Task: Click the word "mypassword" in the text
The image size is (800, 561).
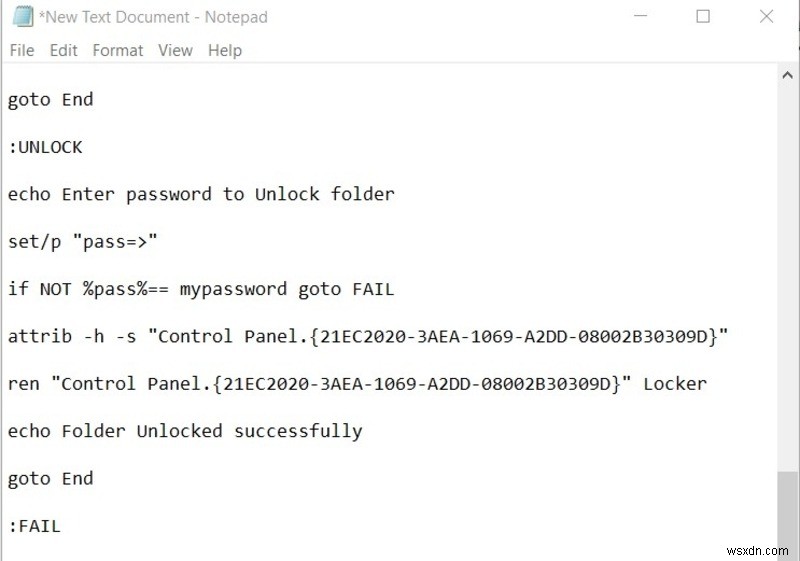Action: (x=233, y=289)
